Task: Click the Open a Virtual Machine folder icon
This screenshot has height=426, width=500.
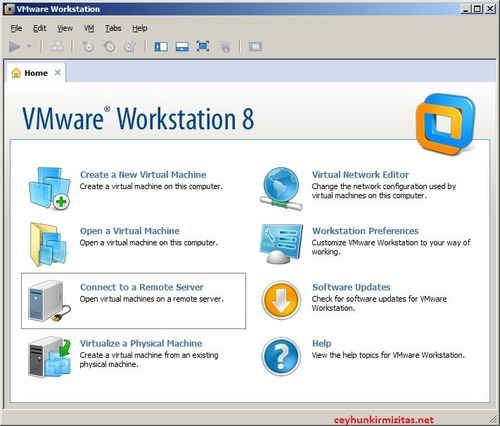Action: (x=48, y=244)
